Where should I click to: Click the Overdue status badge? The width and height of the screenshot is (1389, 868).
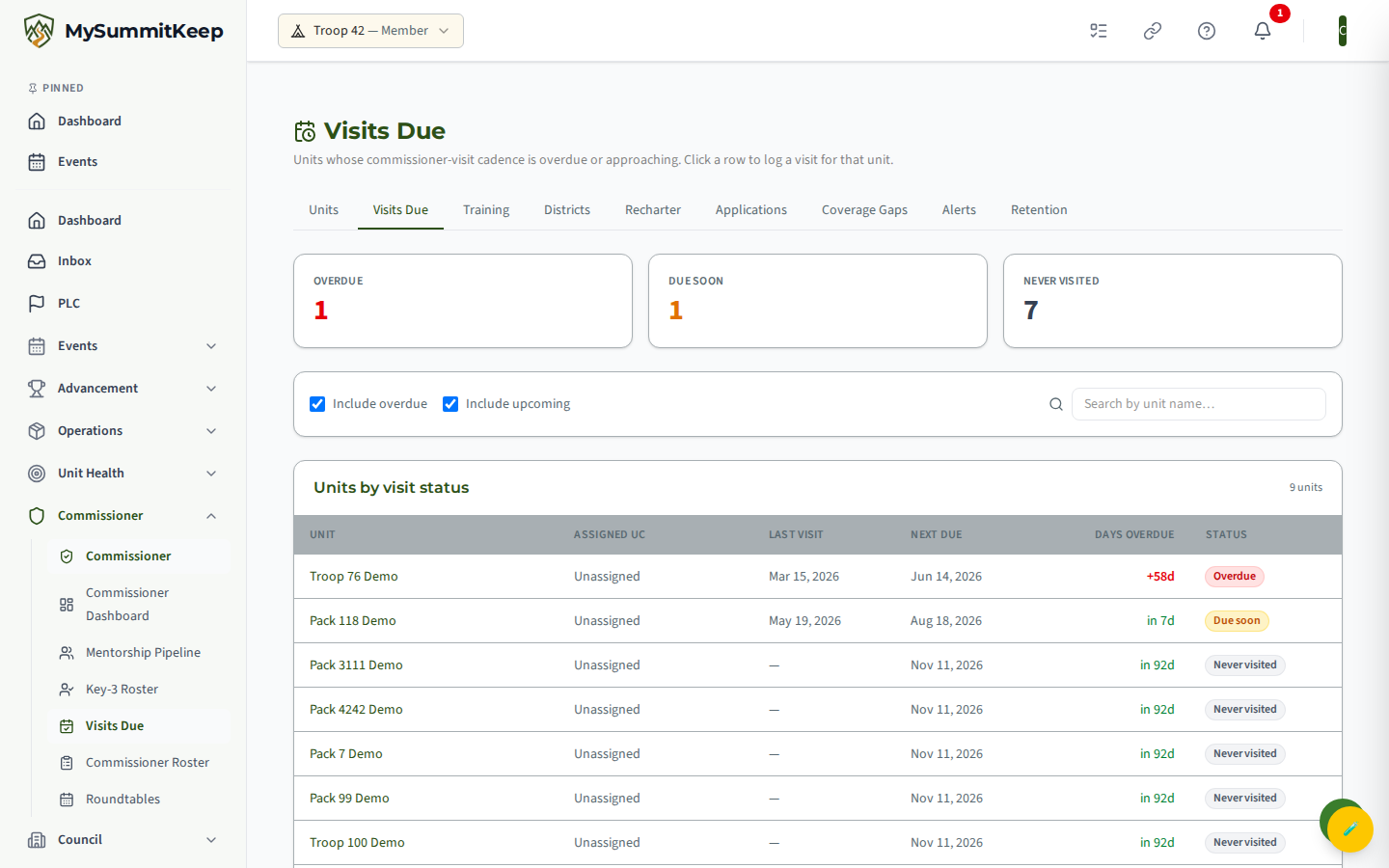coord(1235,577)
